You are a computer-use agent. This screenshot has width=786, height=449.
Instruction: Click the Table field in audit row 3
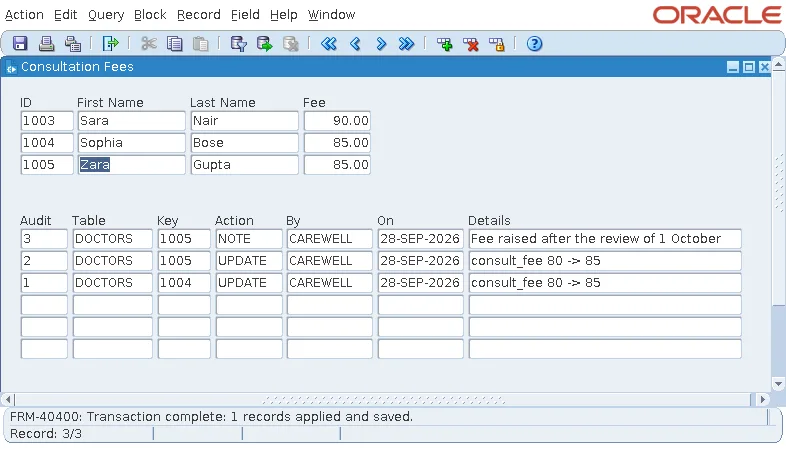pyautogui.click(x=113, y=239)
